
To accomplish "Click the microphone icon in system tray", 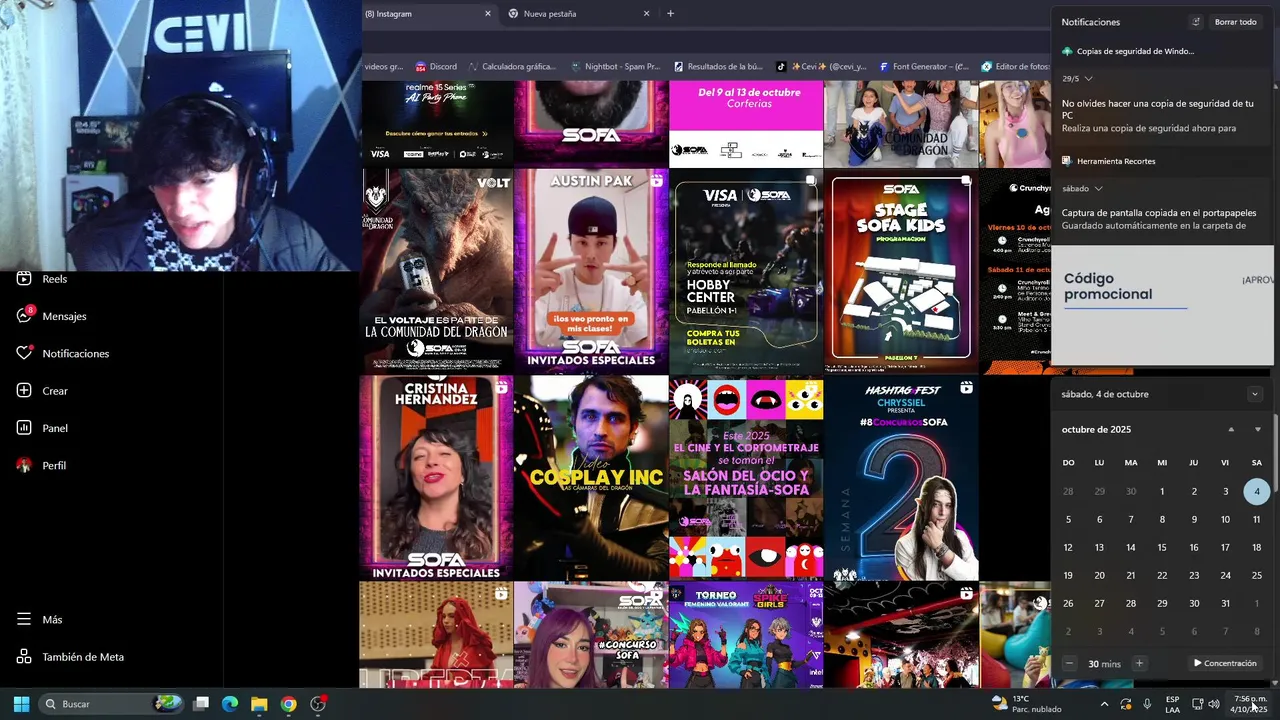I will click(1147, 704).
